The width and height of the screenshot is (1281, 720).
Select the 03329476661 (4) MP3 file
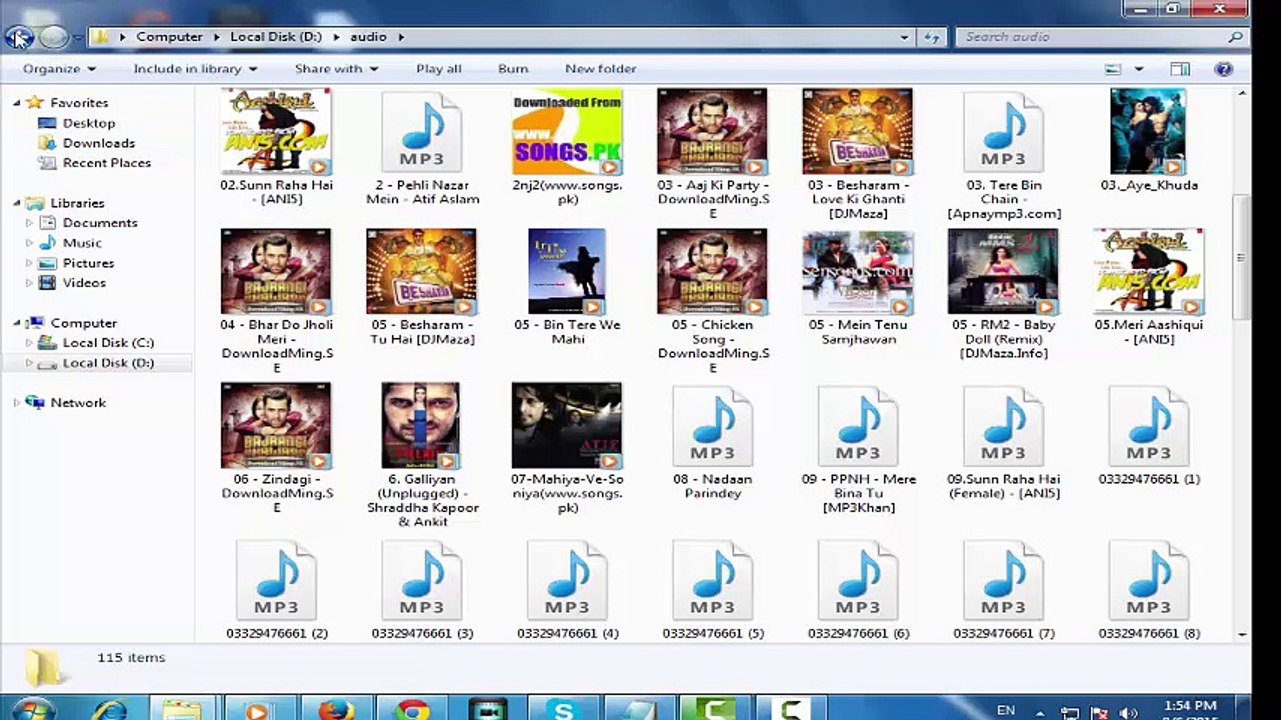point(567,581)
